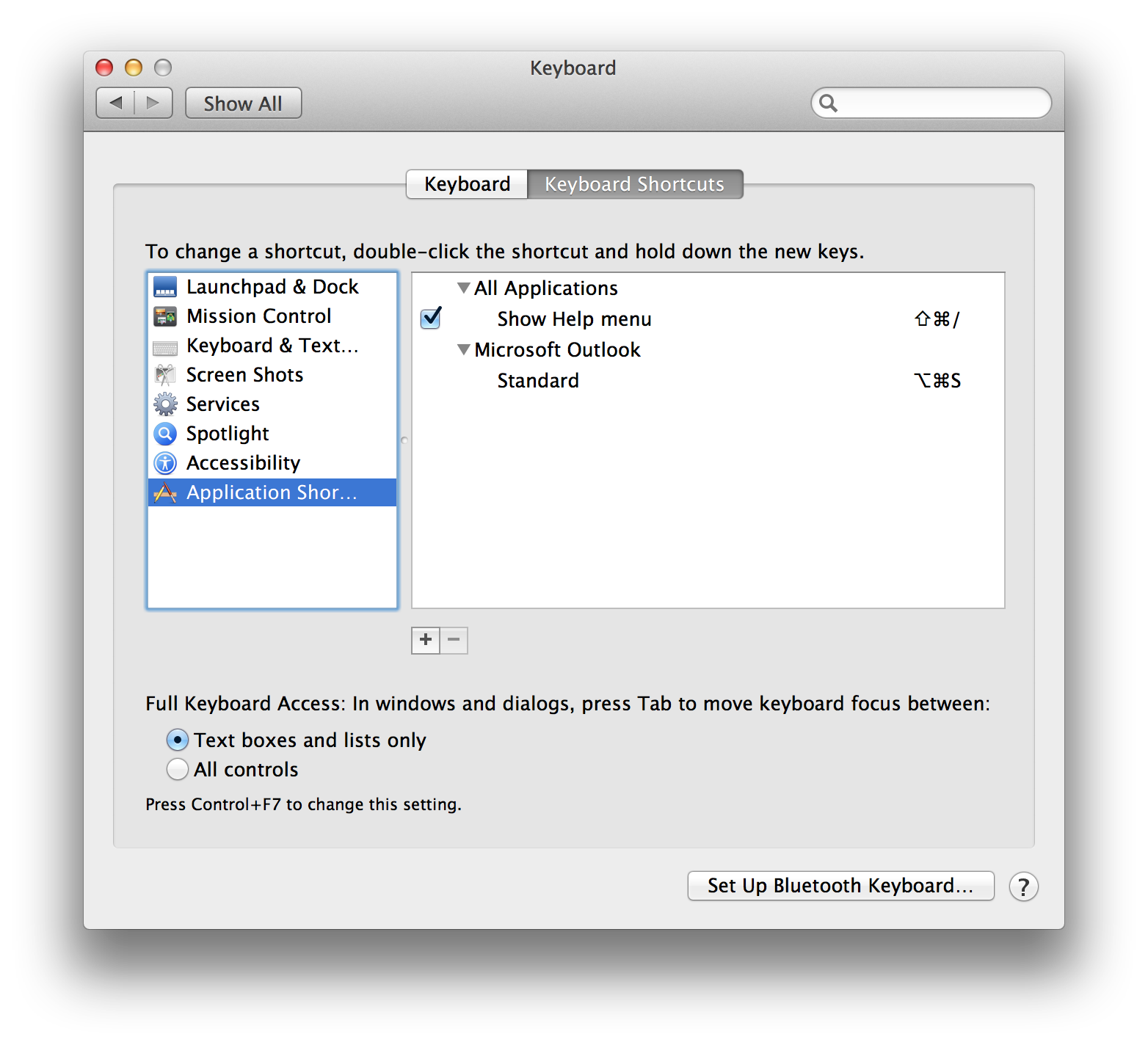Open the Keyboard Shortcuts tab

click(634, 184)
